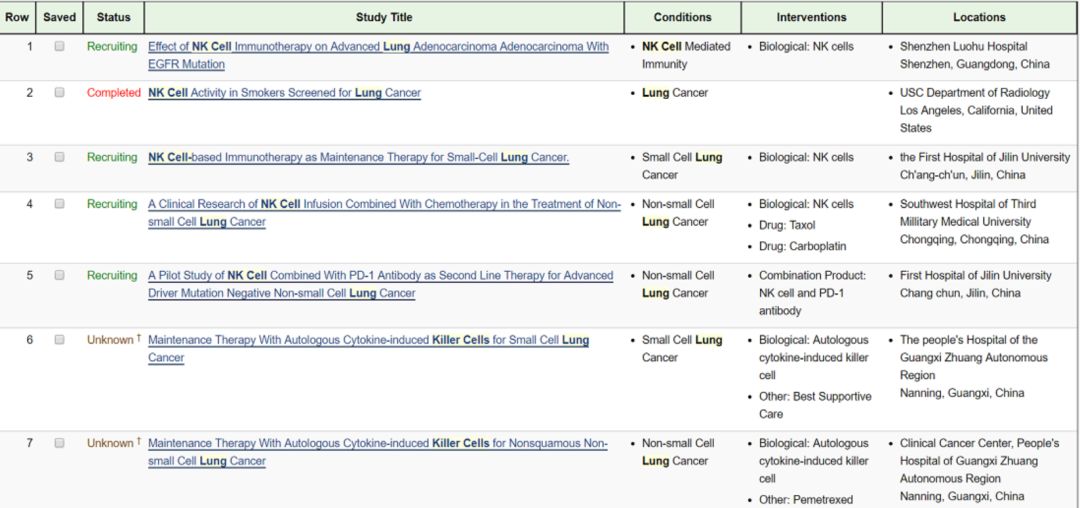Click the Study Title column header

pyautogui.click(x=384, y=17)
